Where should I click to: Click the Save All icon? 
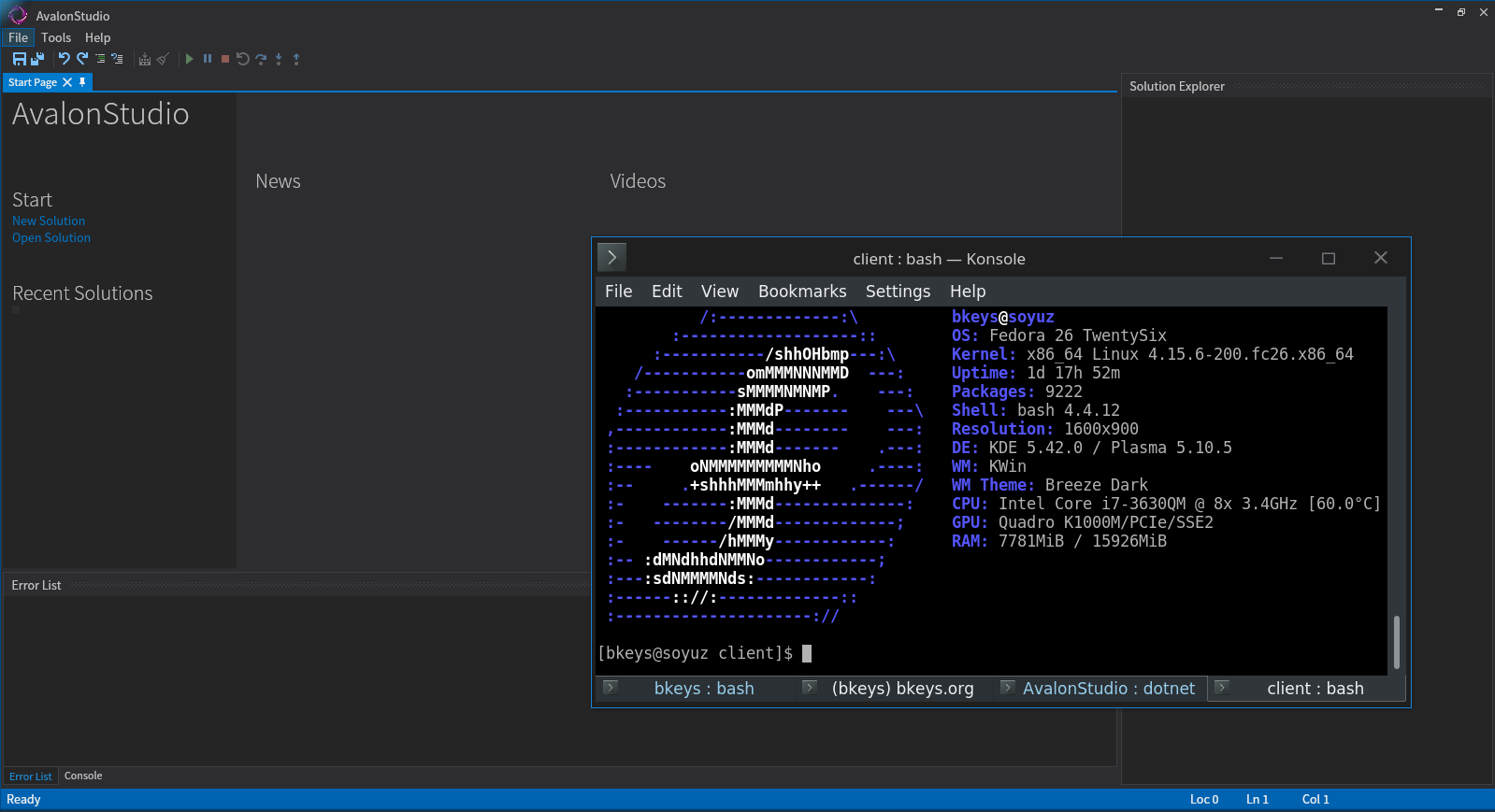pos(37,59)
